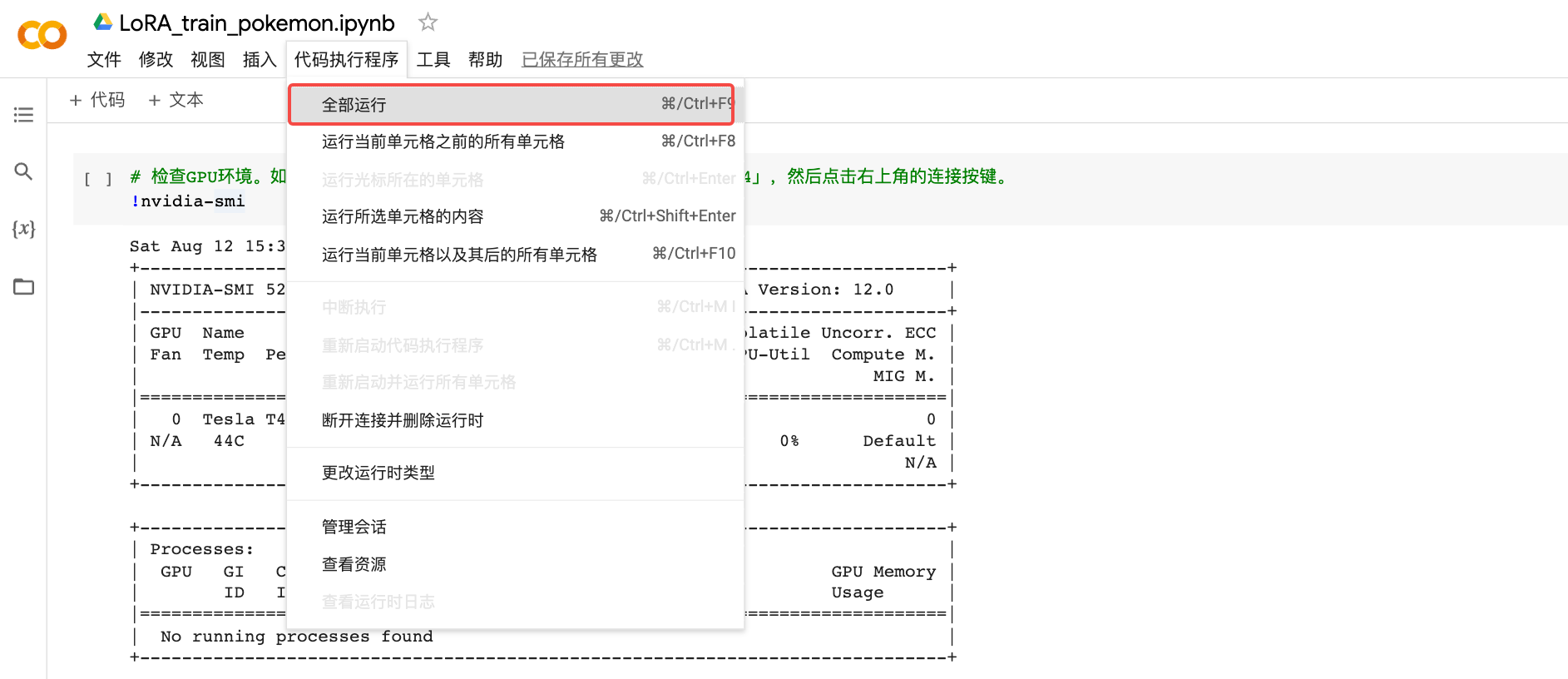Open the table of contents sidebar
The image size is (1568, 679).
pos(23,115)
